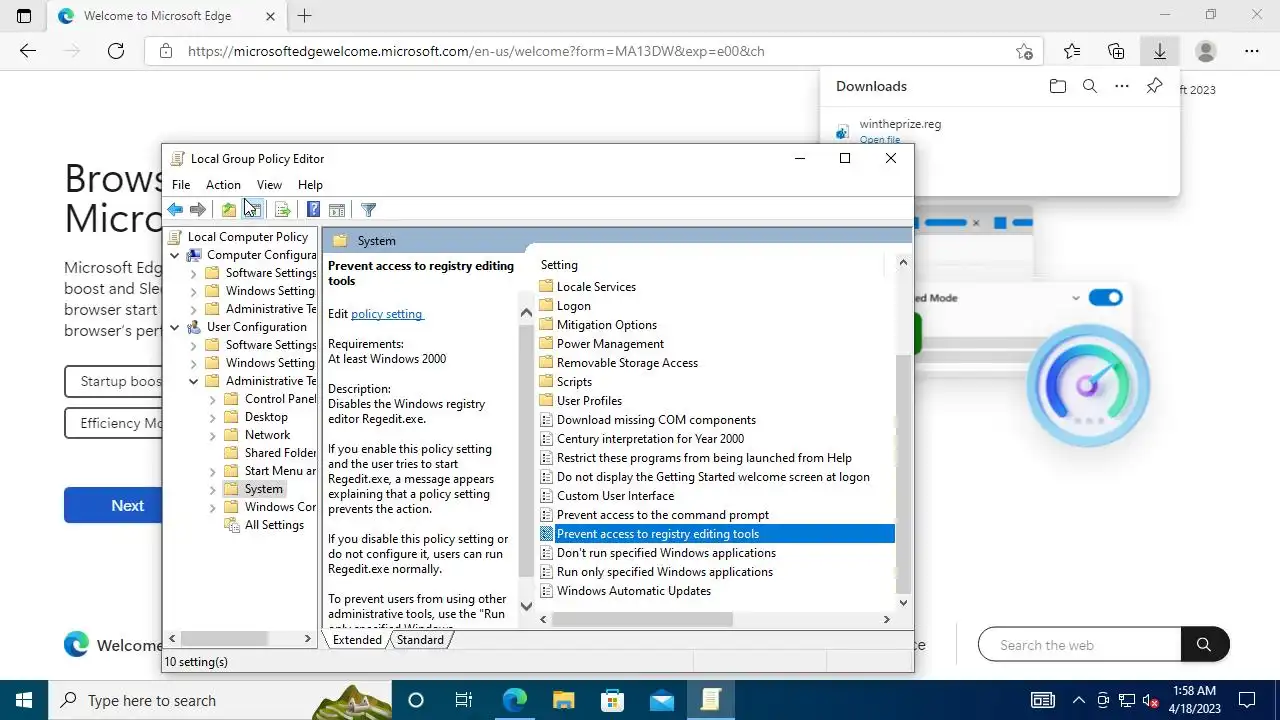Expand the Desktop tree node
This screenshot has height=720, width=1280.
point(213,417)
